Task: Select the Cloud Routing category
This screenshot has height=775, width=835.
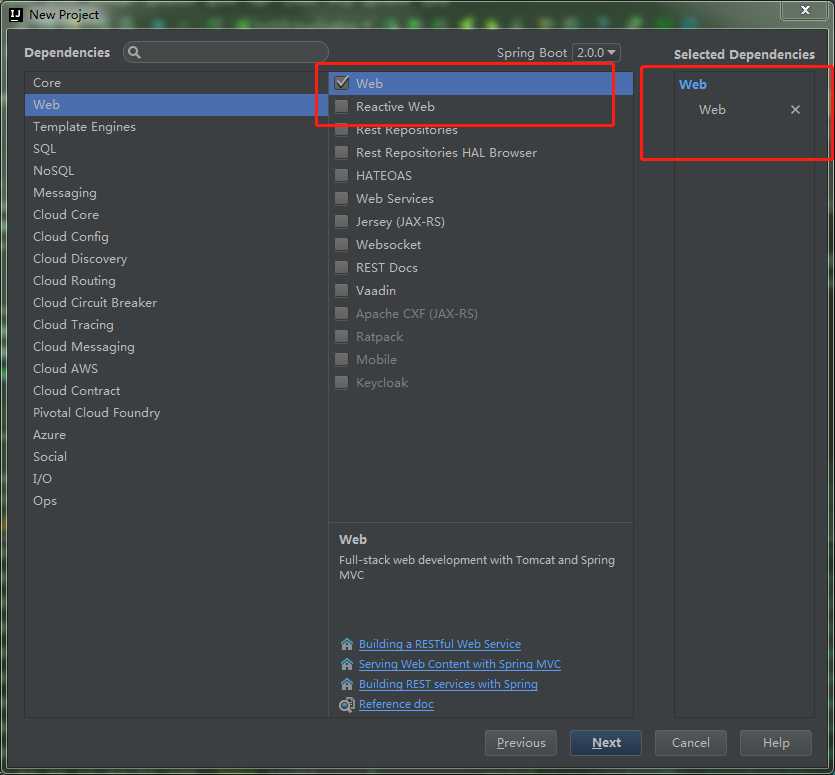Action: (176, 281)
